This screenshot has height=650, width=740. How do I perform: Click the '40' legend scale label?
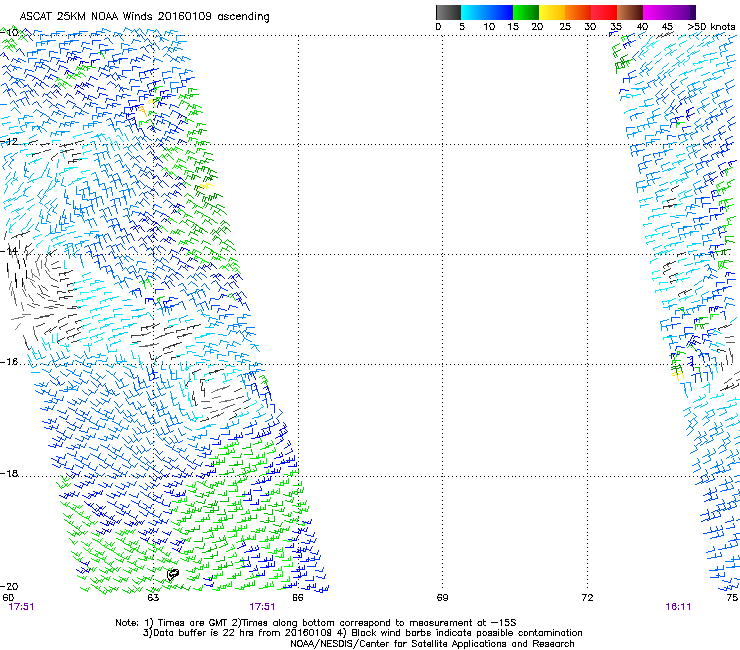[642, 27]
